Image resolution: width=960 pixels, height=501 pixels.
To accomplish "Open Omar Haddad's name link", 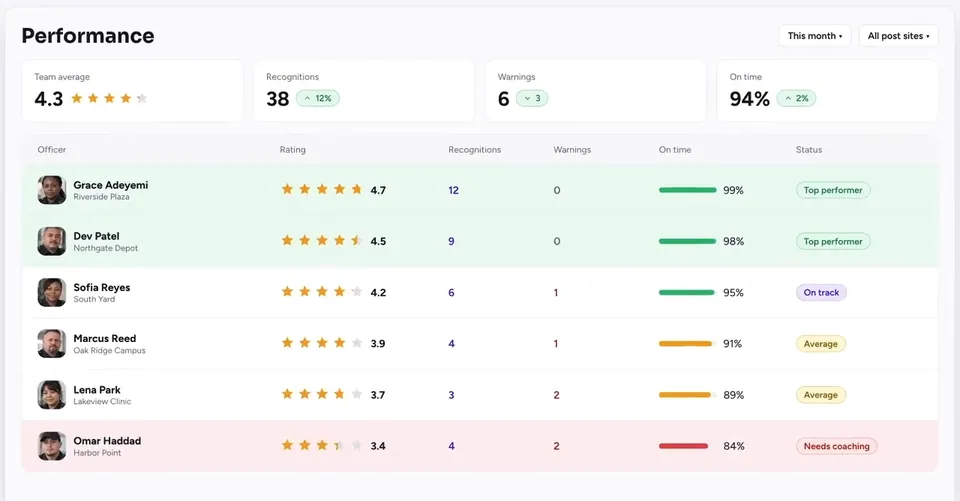I will [x=107, y=440].
